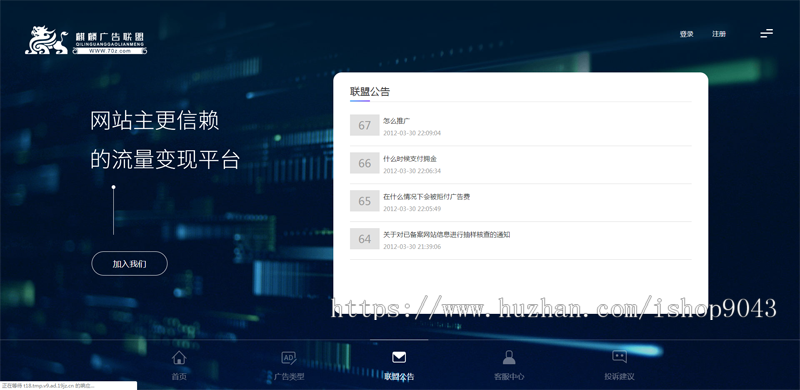800x390 pixels.
Task: Click the date 2012-03-30 22:06:34
Action: 412,171
